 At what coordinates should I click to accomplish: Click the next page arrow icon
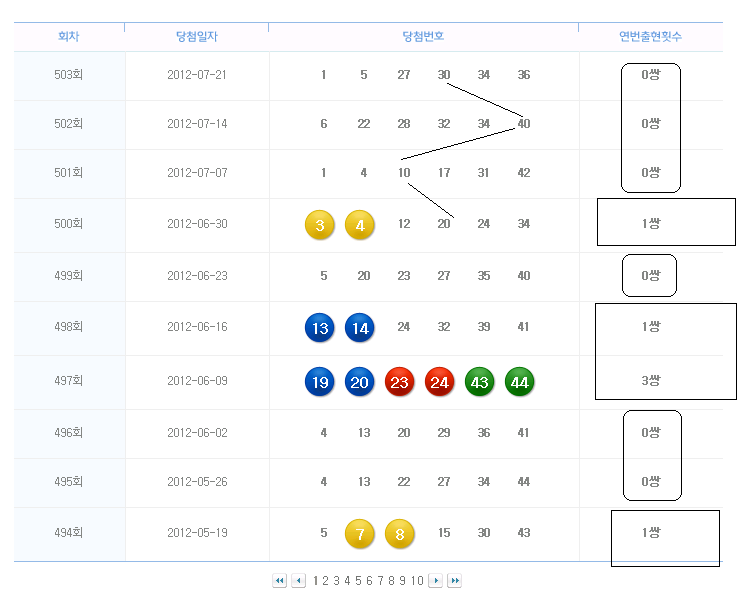435,581
